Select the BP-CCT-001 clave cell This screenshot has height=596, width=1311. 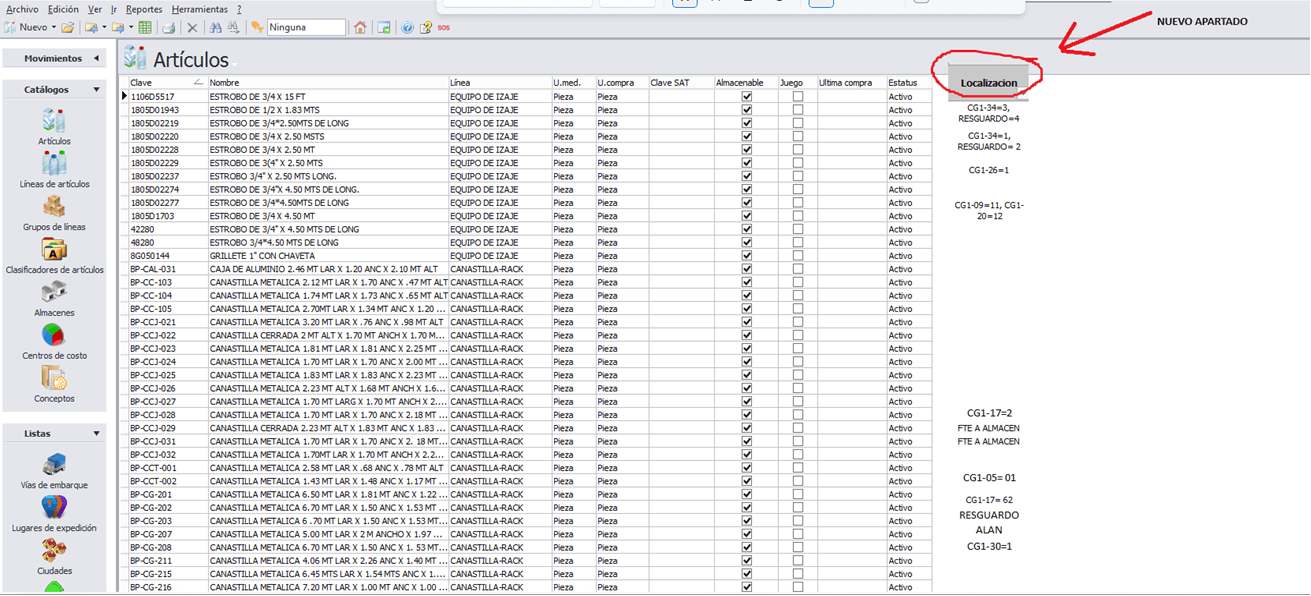point(168,468)
